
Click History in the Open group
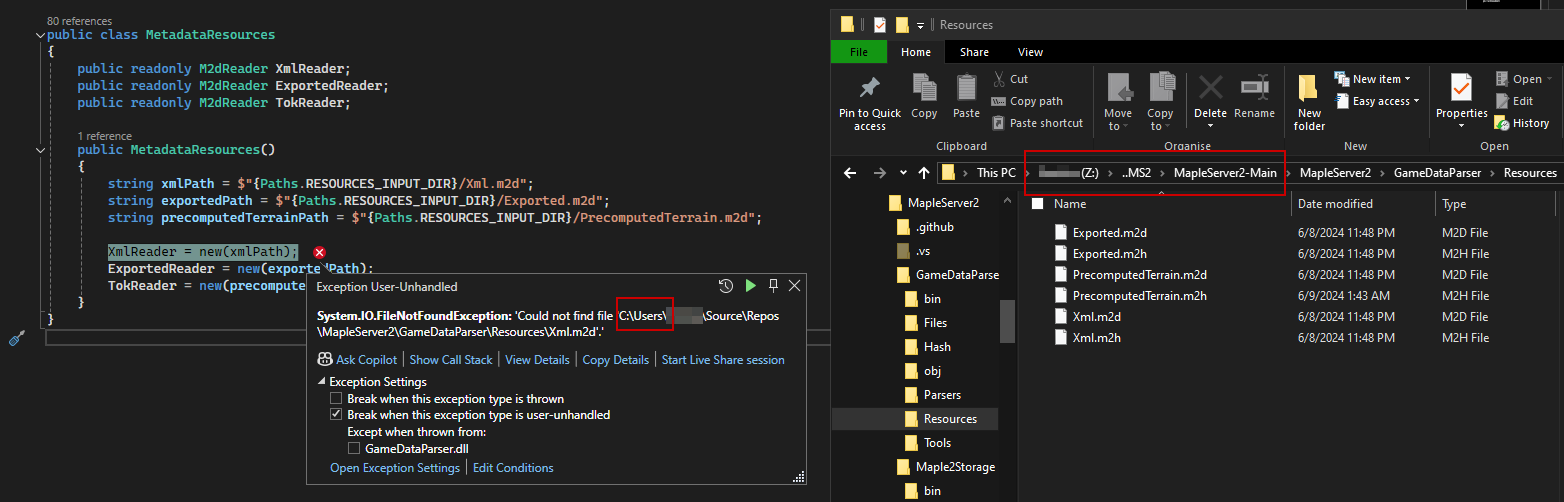pyautogui.click(x=1521, y=123)
